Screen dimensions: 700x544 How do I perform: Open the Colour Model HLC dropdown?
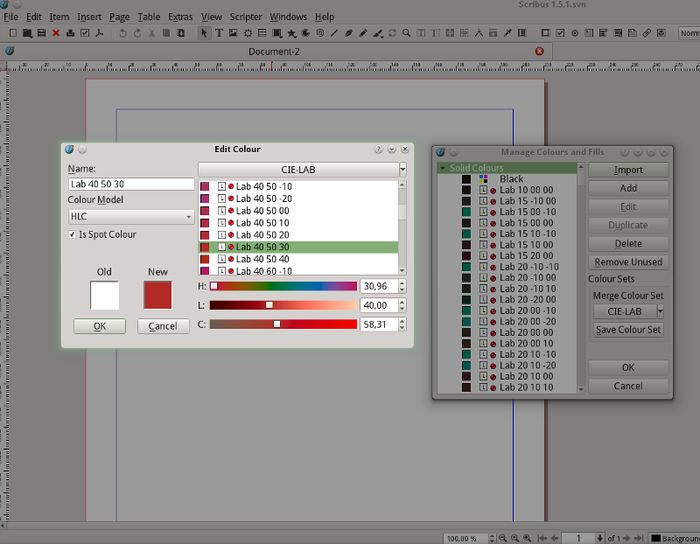(x=131, y=216)
